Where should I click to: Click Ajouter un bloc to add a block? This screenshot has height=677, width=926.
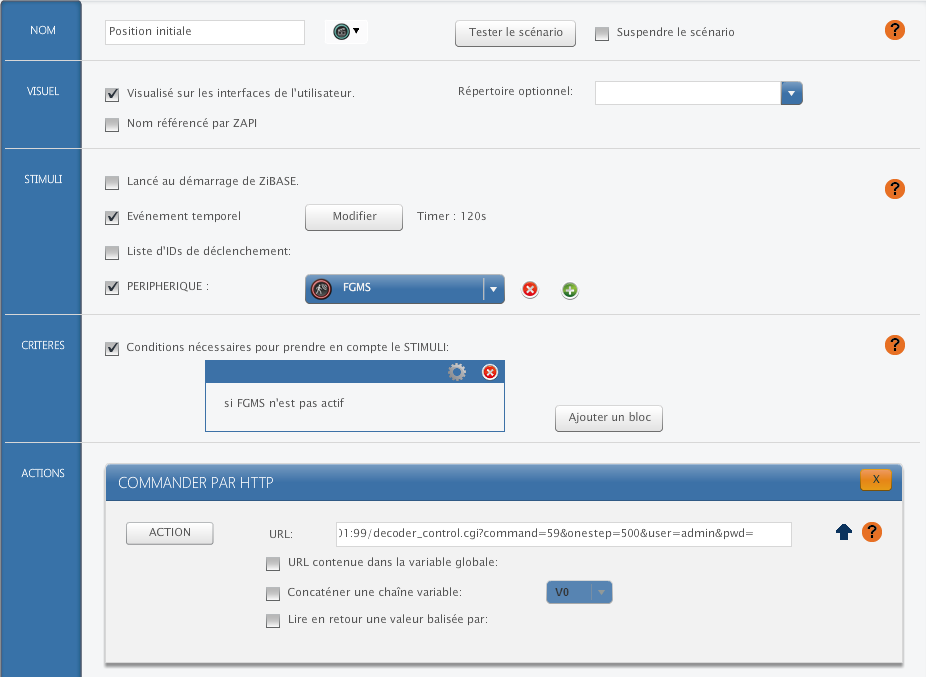(608, 418)
